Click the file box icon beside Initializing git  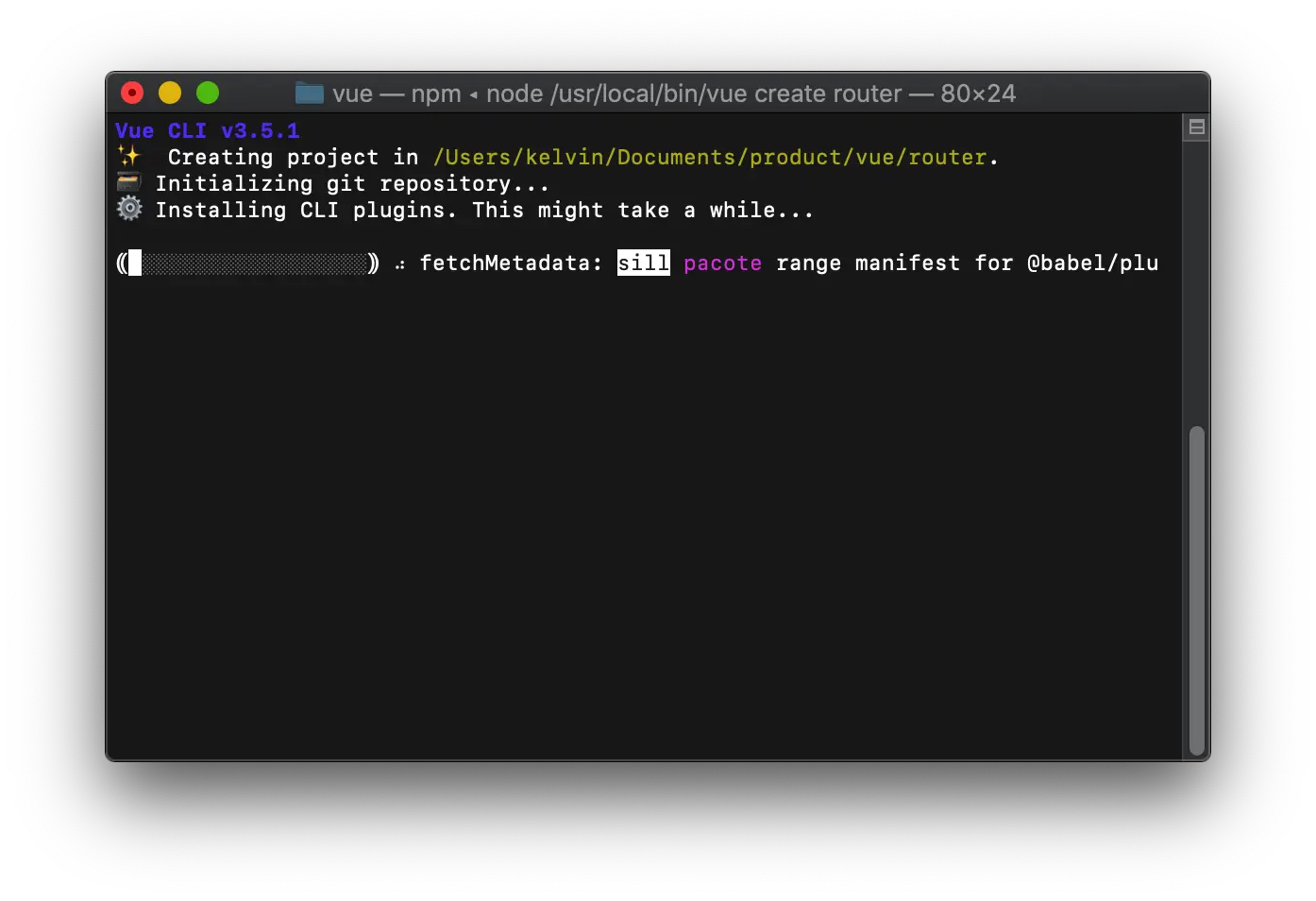coord(128,182)
